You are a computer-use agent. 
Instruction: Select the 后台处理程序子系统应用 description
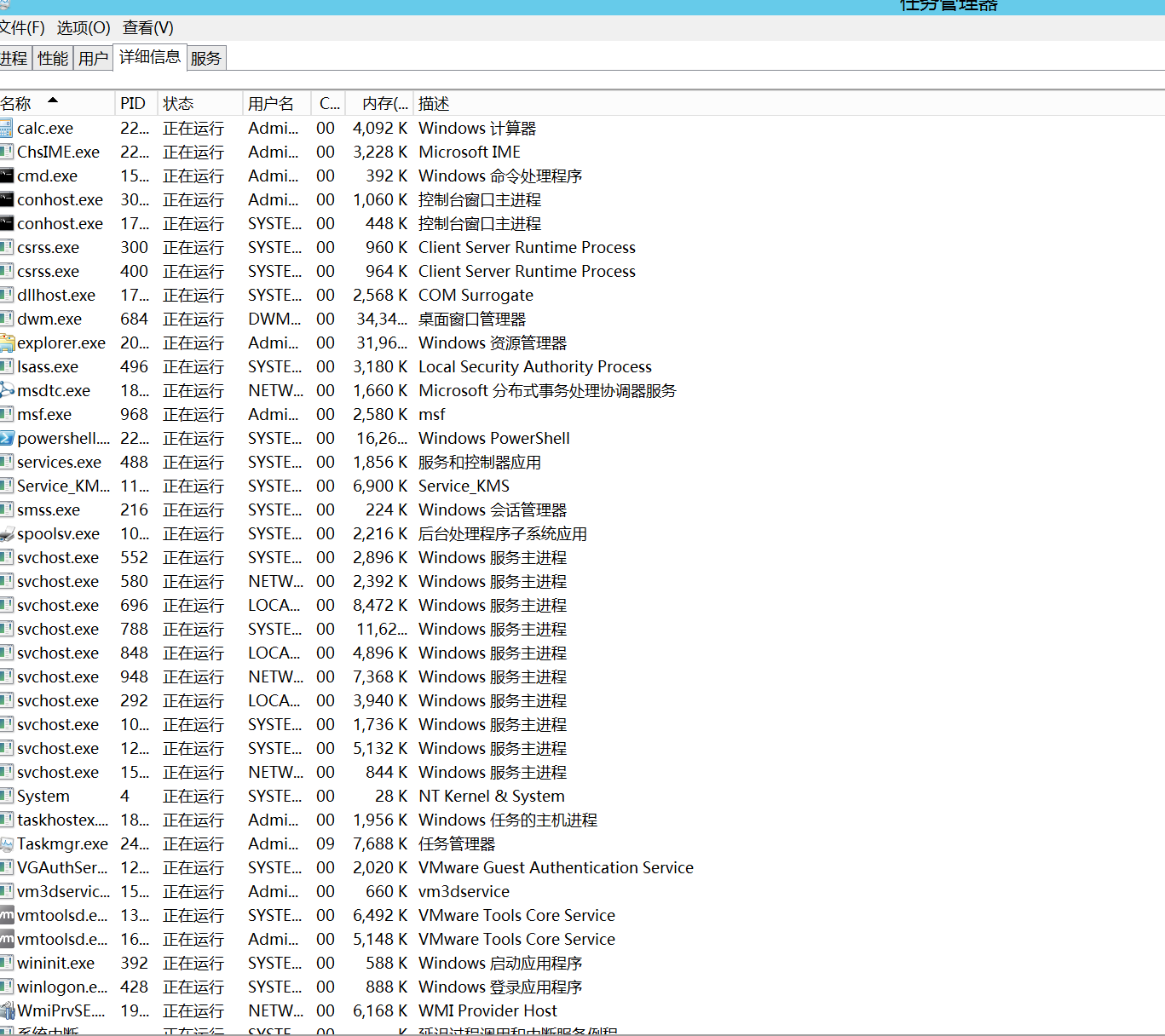(x=503, y=534)
